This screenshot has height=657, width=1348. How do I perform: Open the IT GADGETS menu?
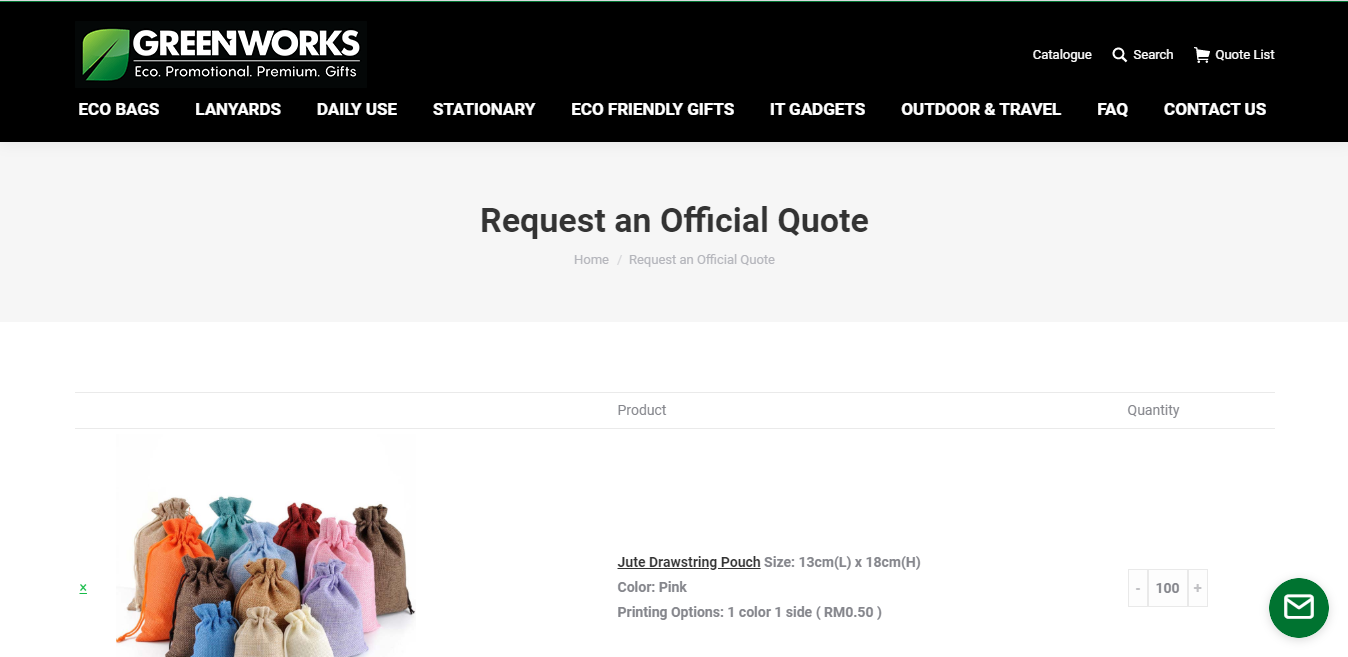tap(817, 109)
